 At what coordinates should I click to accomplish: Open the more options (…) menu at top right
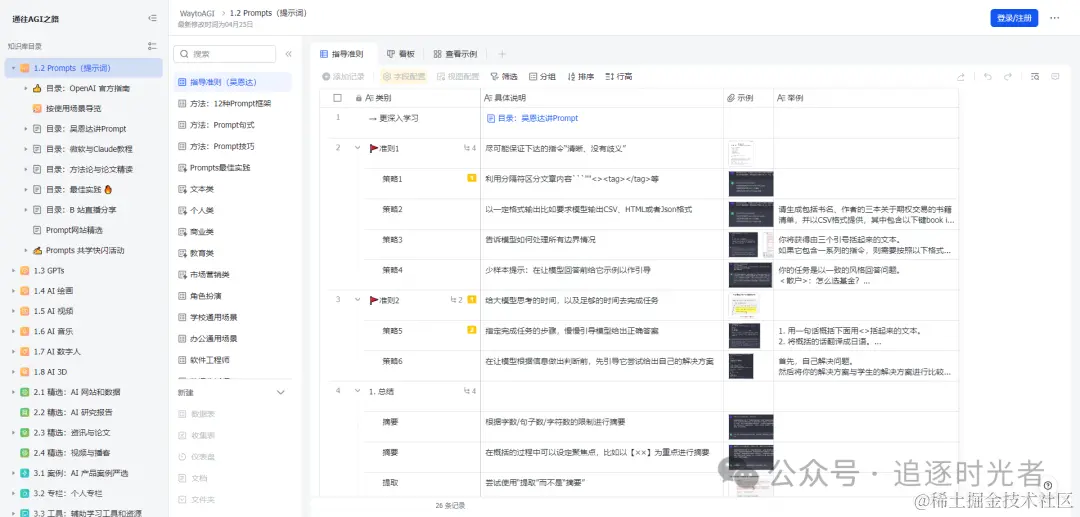point(1055,19)
